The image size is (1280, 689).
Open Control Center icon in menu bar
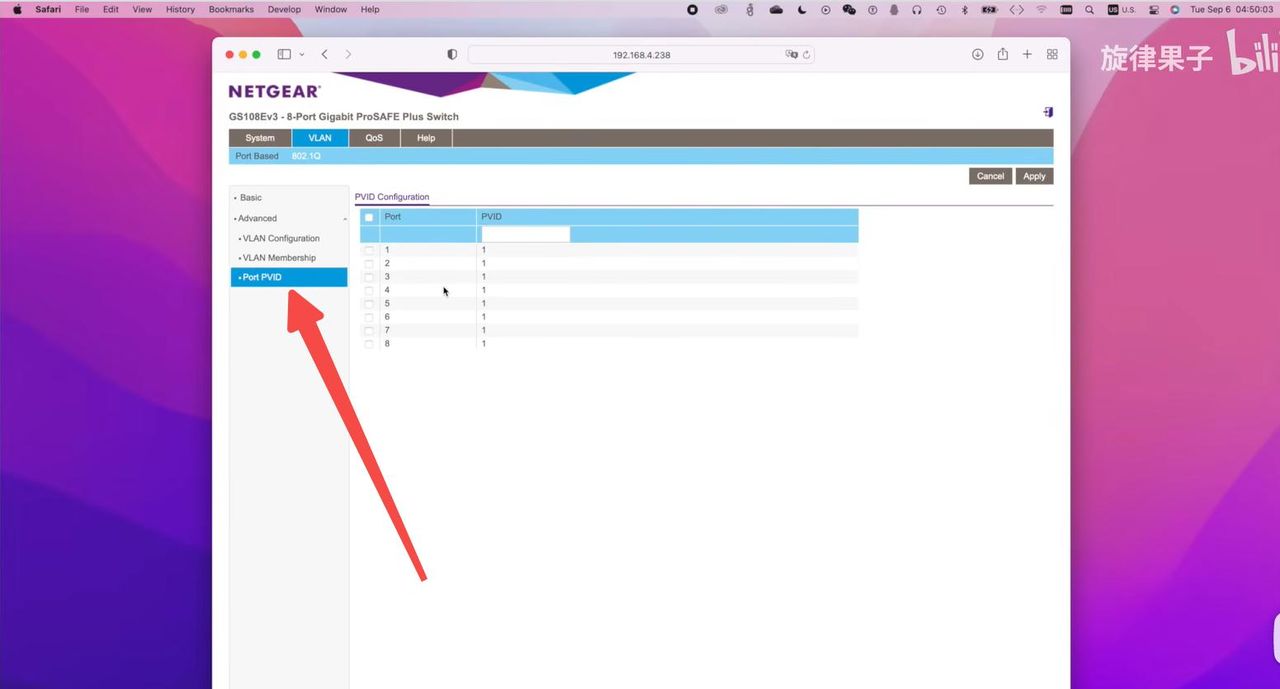[1154, 9]
